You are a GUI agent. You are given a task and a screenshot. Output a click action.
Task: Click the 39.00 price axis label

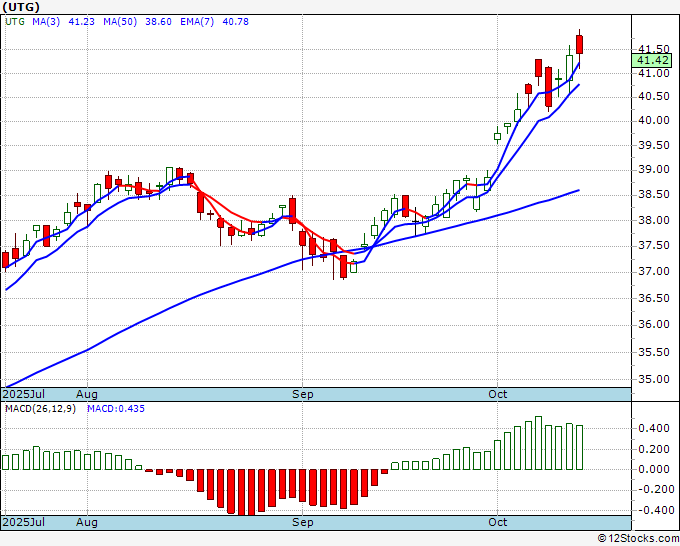click(654, 170)
